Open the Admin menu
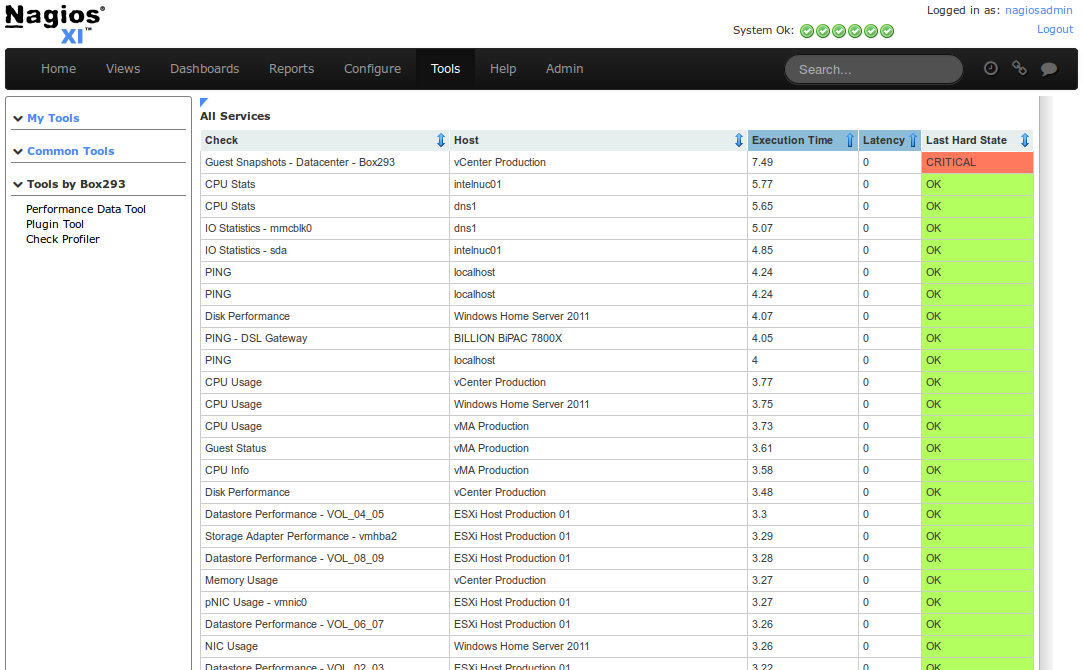 tap(564, 68)
